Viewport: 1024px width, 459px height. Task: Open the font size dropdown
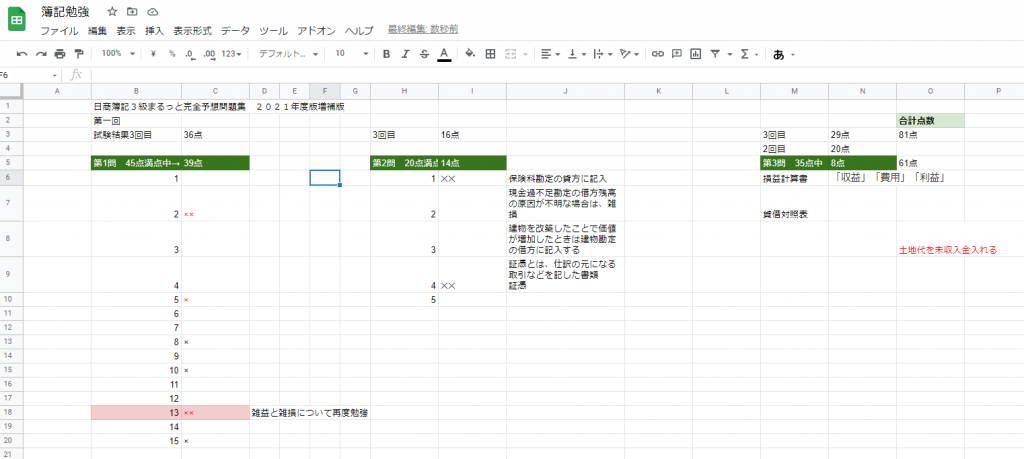coord(351,54)
